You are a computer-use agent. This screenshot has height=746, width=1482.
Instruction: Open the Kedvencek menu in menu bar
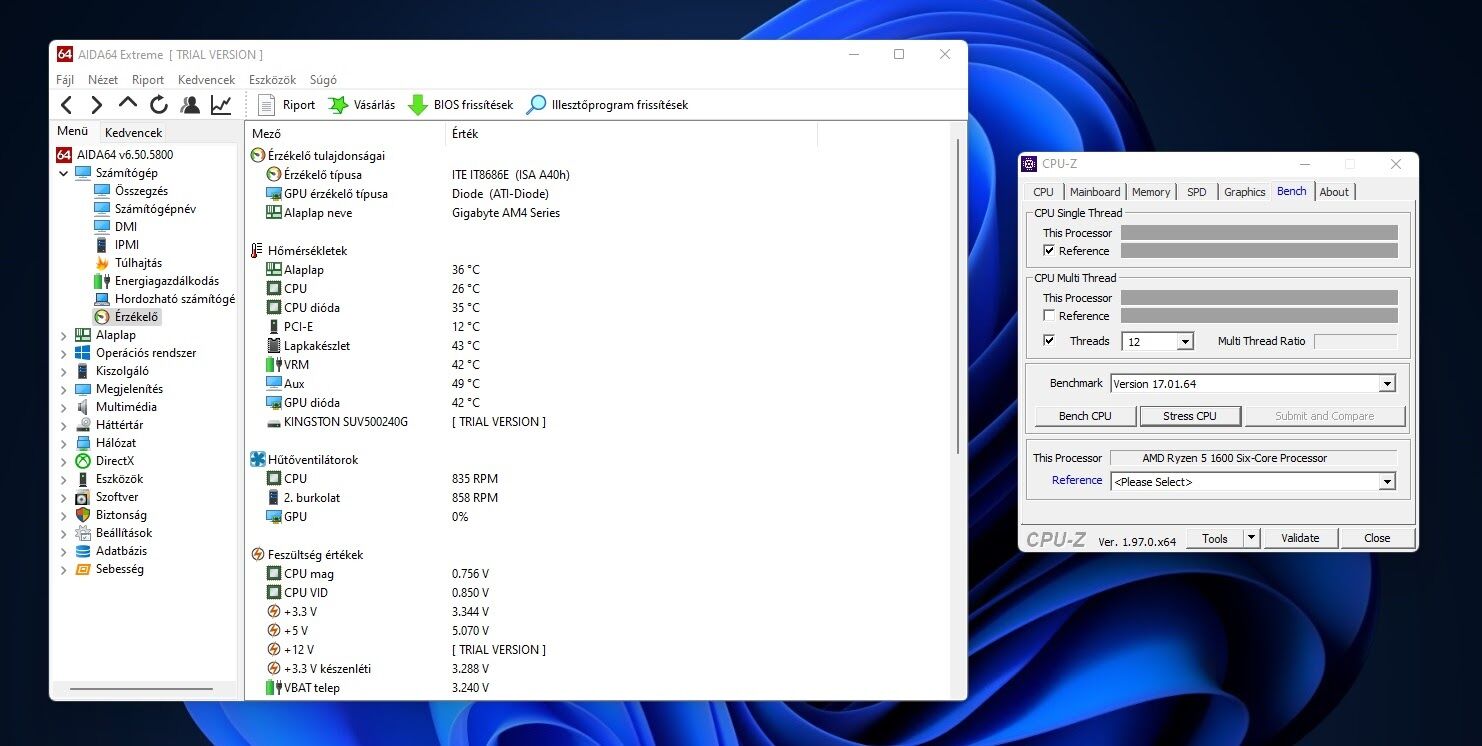coord(206,80)
